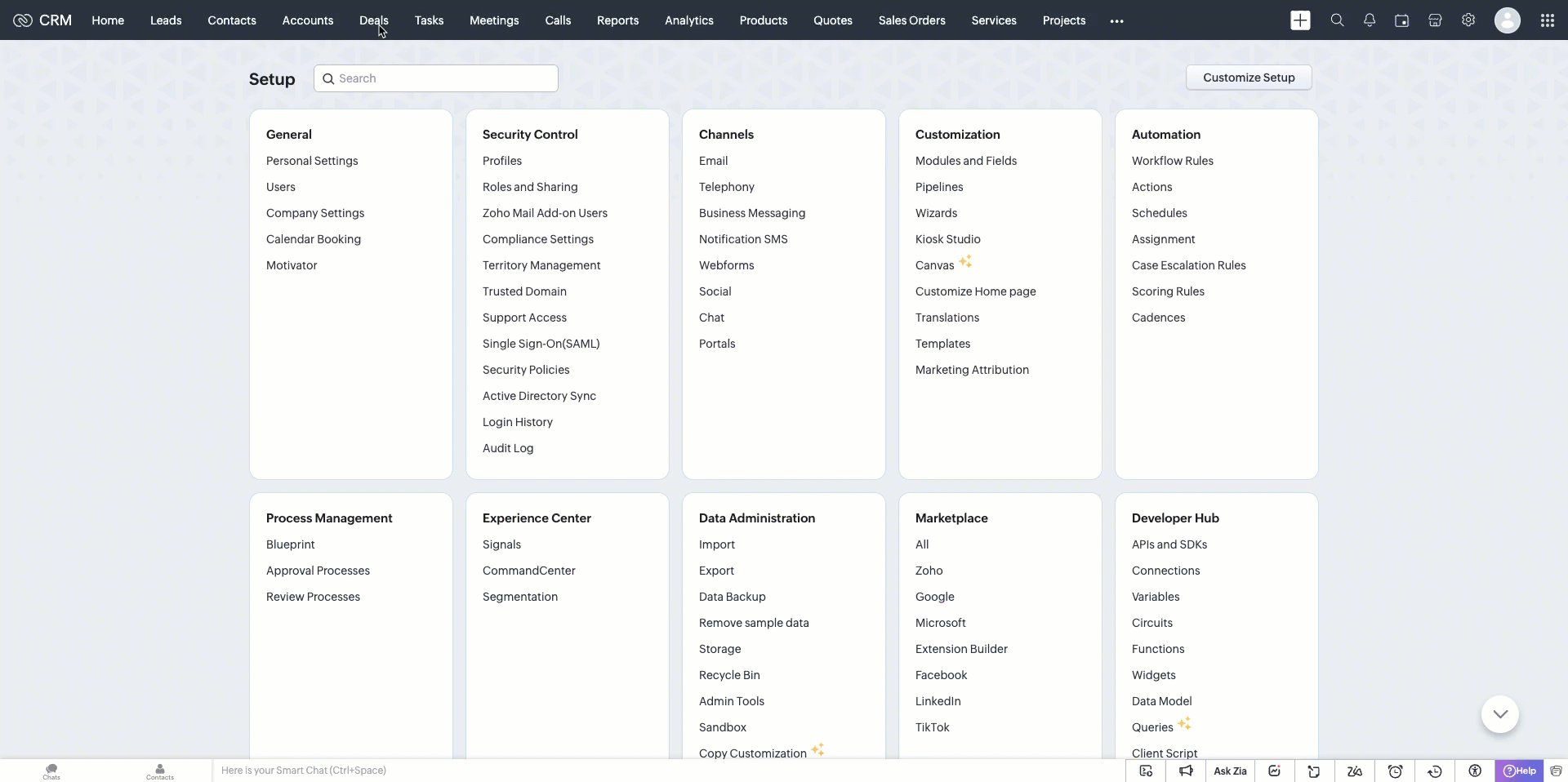Open the Projects tab

click(1064, 20)
